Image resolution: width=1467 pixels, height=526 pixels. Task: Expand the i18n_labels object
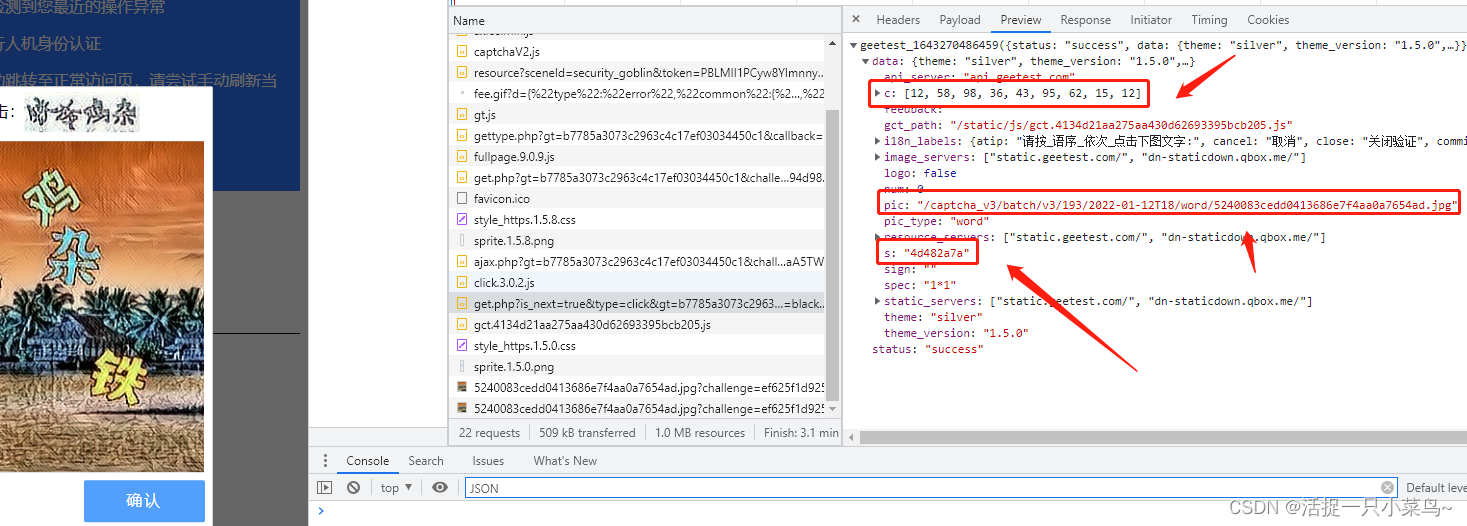[x=878, y=141]
